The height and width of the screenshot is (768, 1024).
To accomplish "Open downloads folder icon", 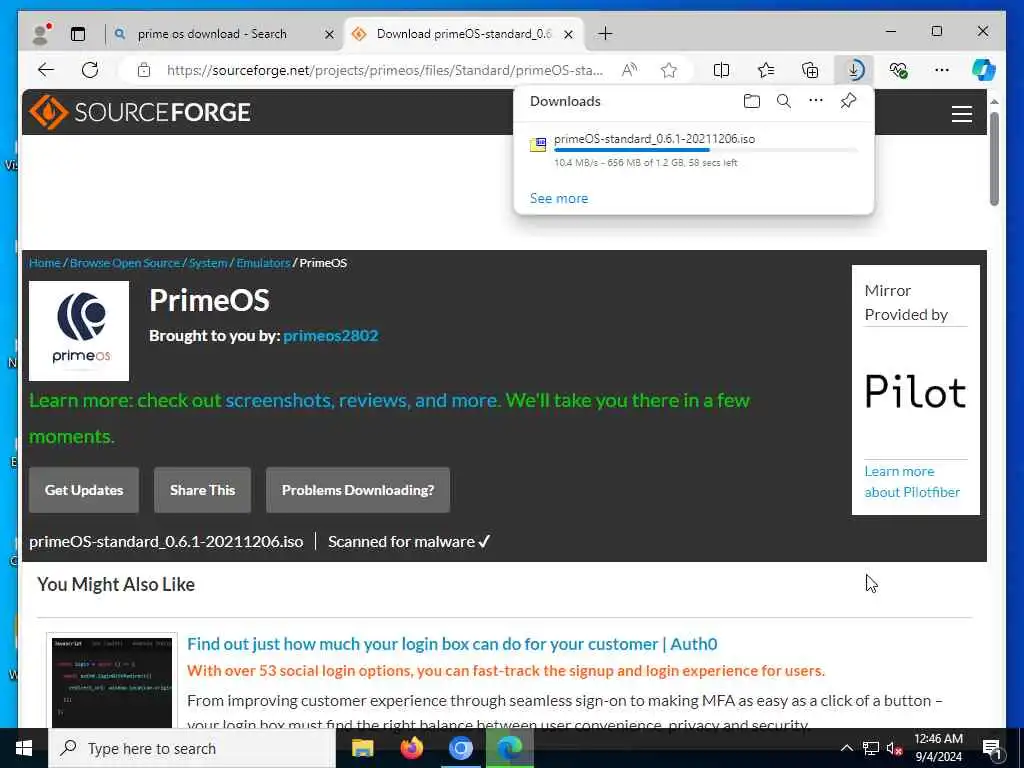I will click(x=752, y=101).
